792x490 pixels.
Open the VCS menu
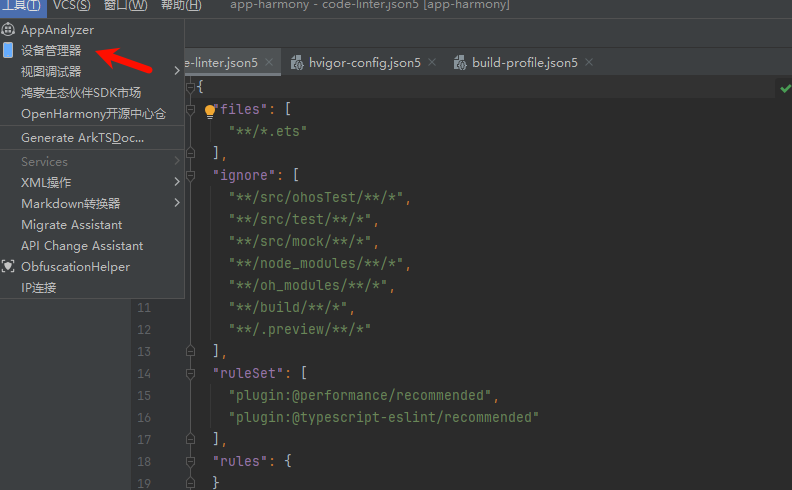tap(72, 5)
